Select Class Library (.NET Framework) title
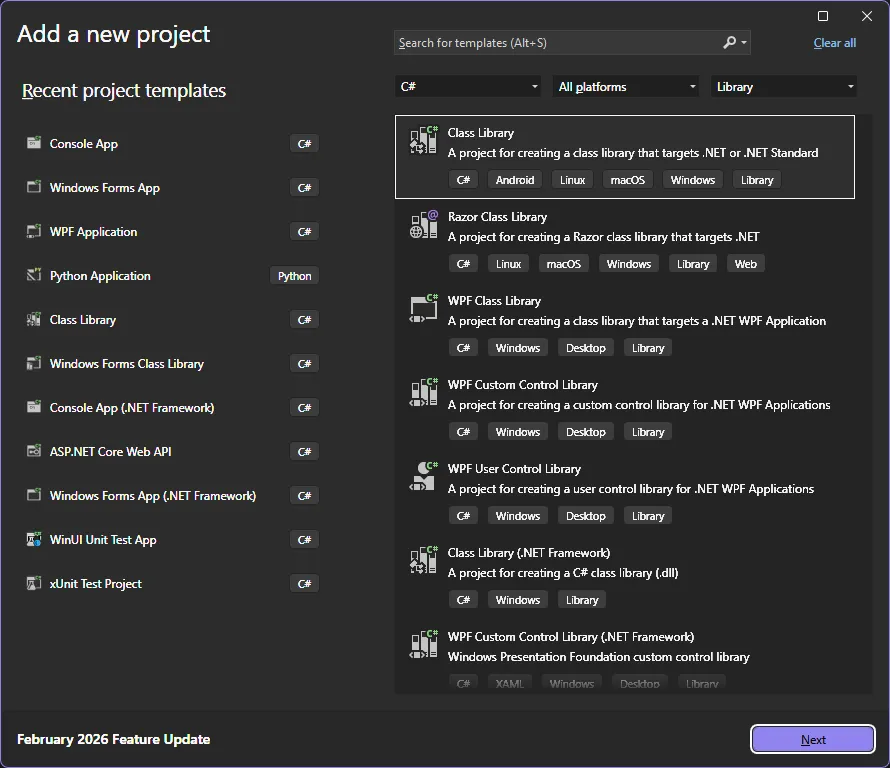 528,553
